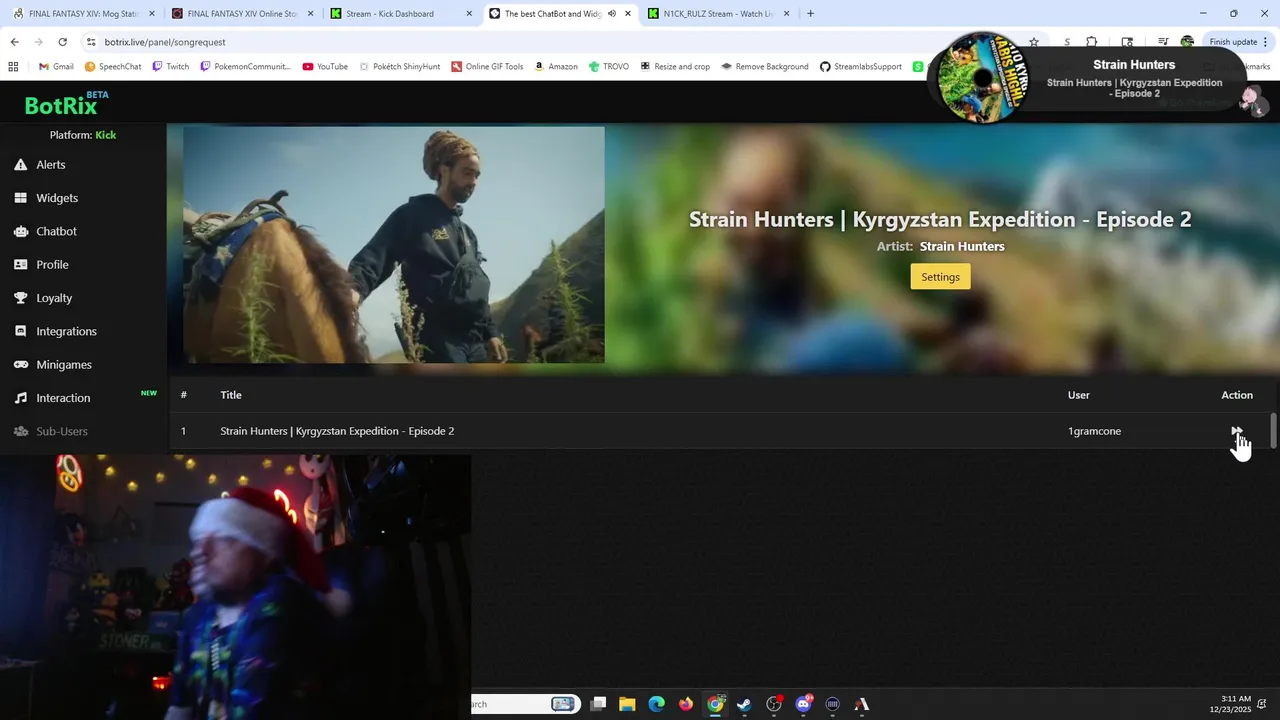Open Steam from the taskbar
The width and height of the screenshot is (1280, 720).
click(744, 704)
